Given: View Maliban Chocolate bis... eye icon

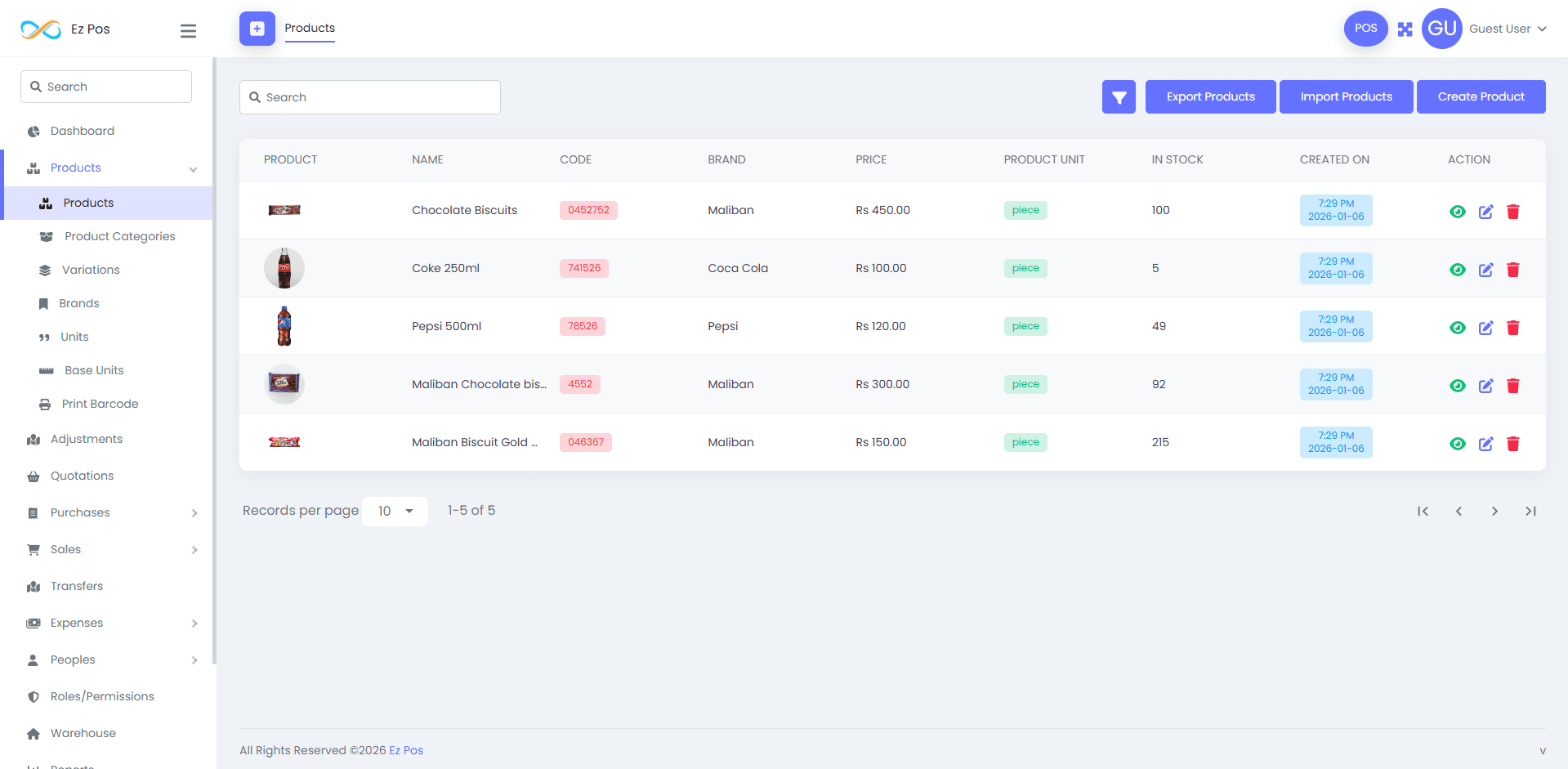Looking at the screenshot, I should pyautogui.click(x=1457, y=386).
